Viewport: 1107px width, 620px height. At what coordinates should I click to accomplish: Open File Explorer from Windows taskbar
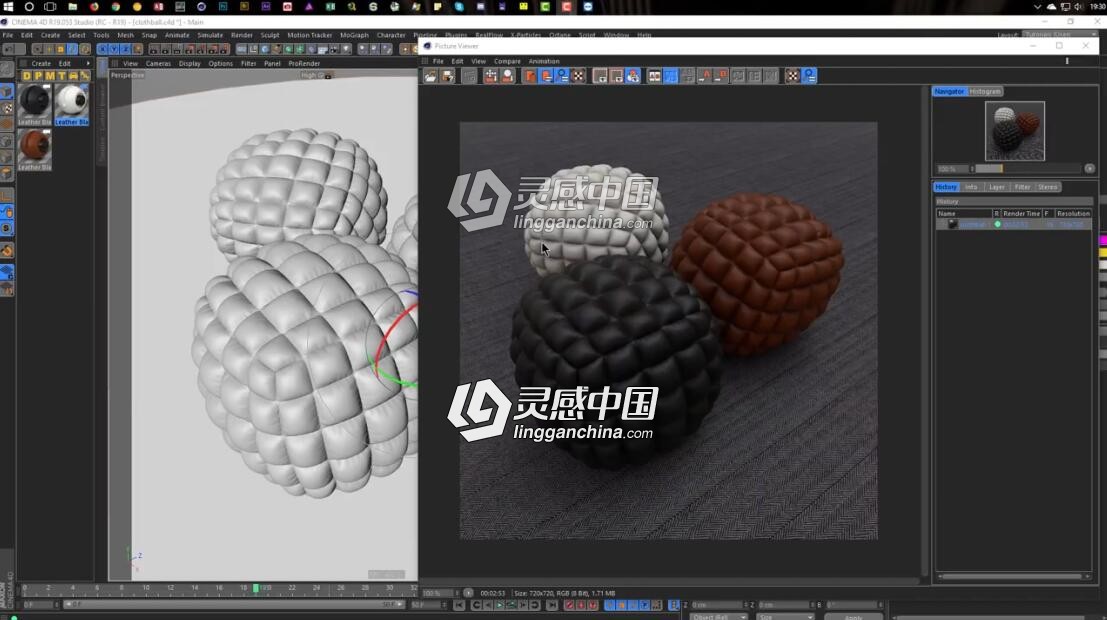point(72,6)
